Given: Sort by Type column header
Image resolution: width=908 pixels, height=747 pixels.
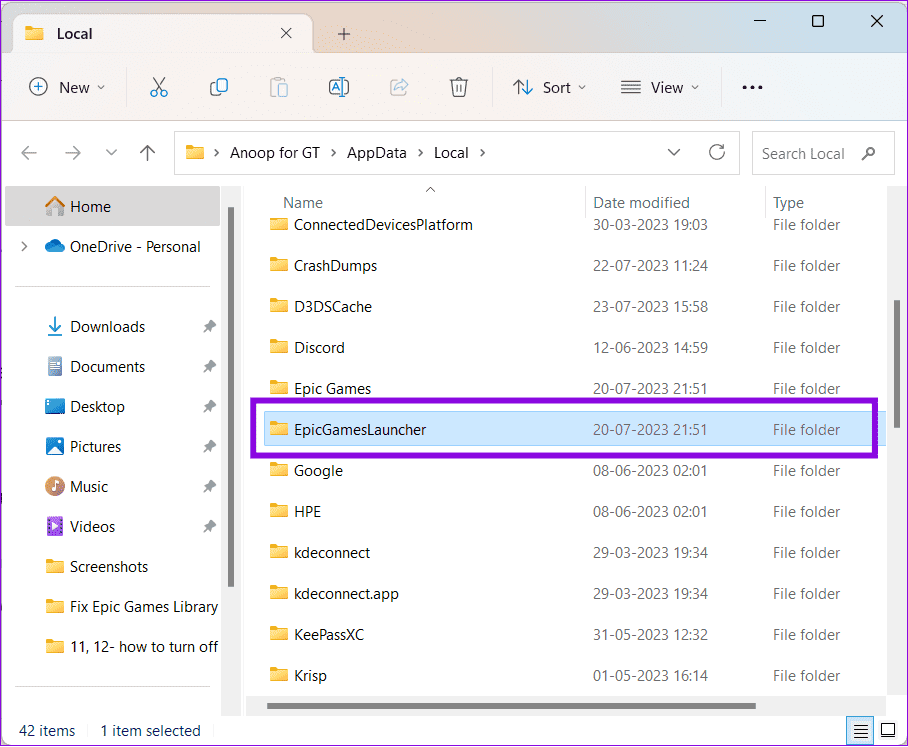Looking at the screenshot, I should coord(788,203).
